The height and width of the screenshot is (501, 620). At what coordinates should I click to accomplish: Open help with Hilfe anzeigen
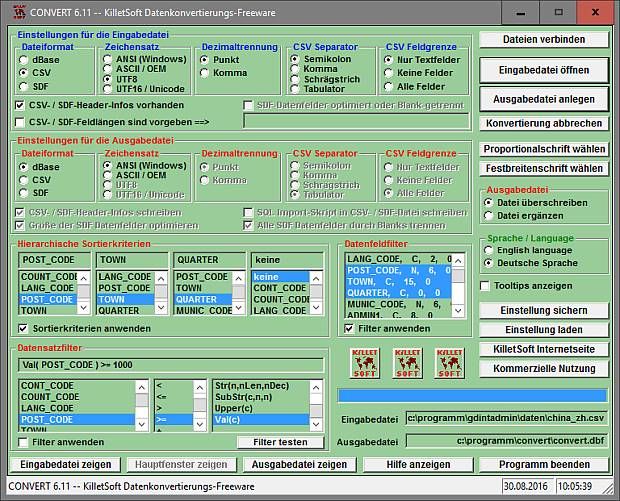pyautogui.click(x=418, y=465)
